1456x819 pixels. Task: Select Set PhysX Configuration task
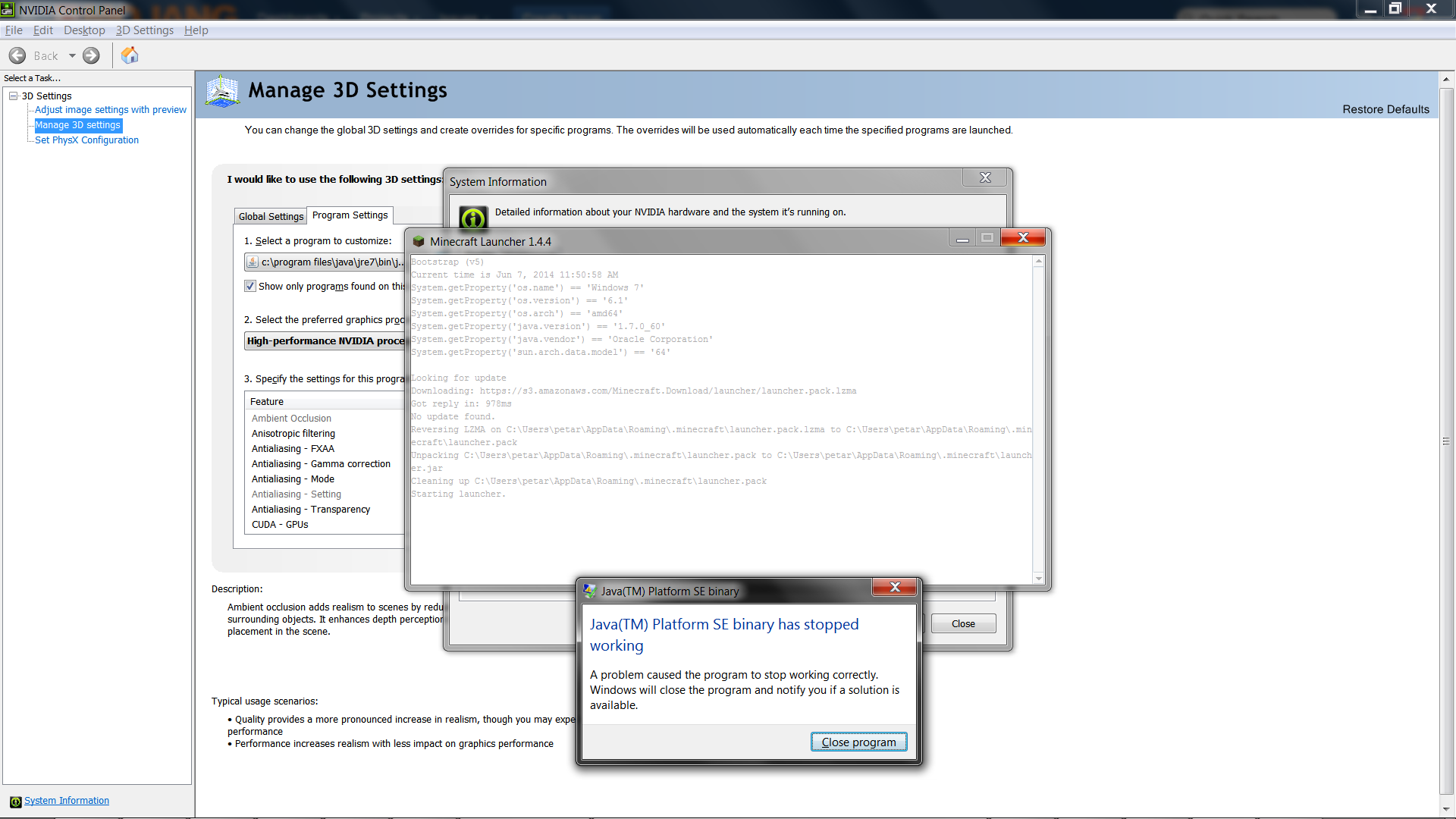[x=86, y=140]
